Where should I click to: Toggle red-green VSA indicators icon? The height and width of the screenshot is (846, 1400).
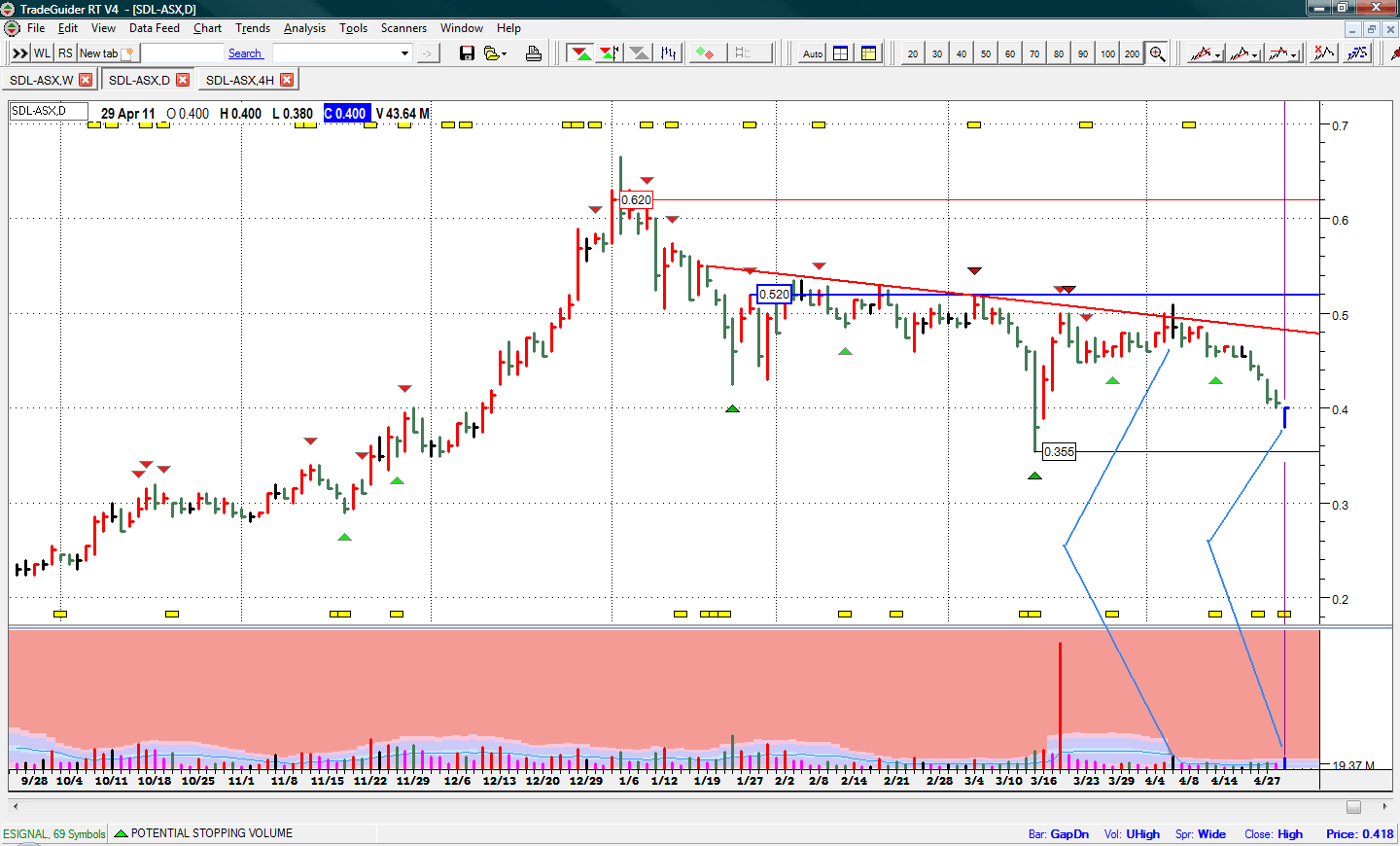581,53
